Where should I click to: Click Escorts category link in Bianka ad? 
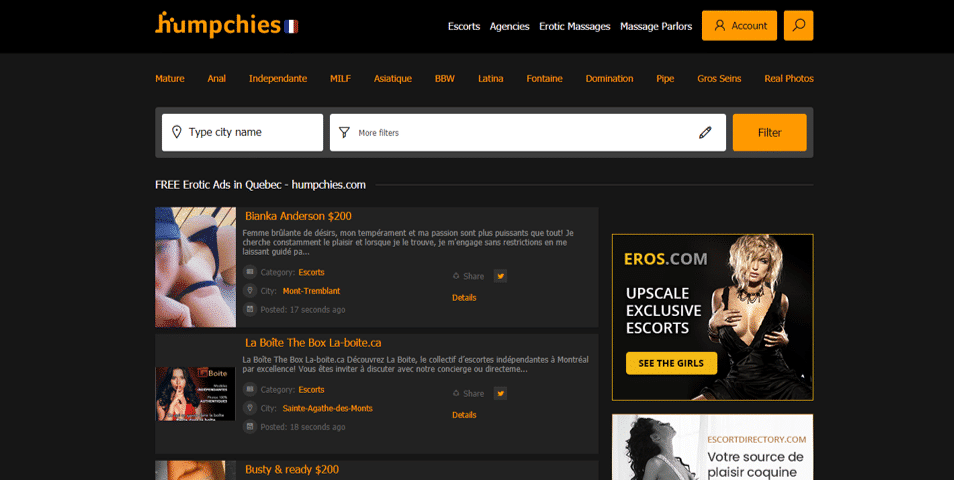[x=312, y=272]
